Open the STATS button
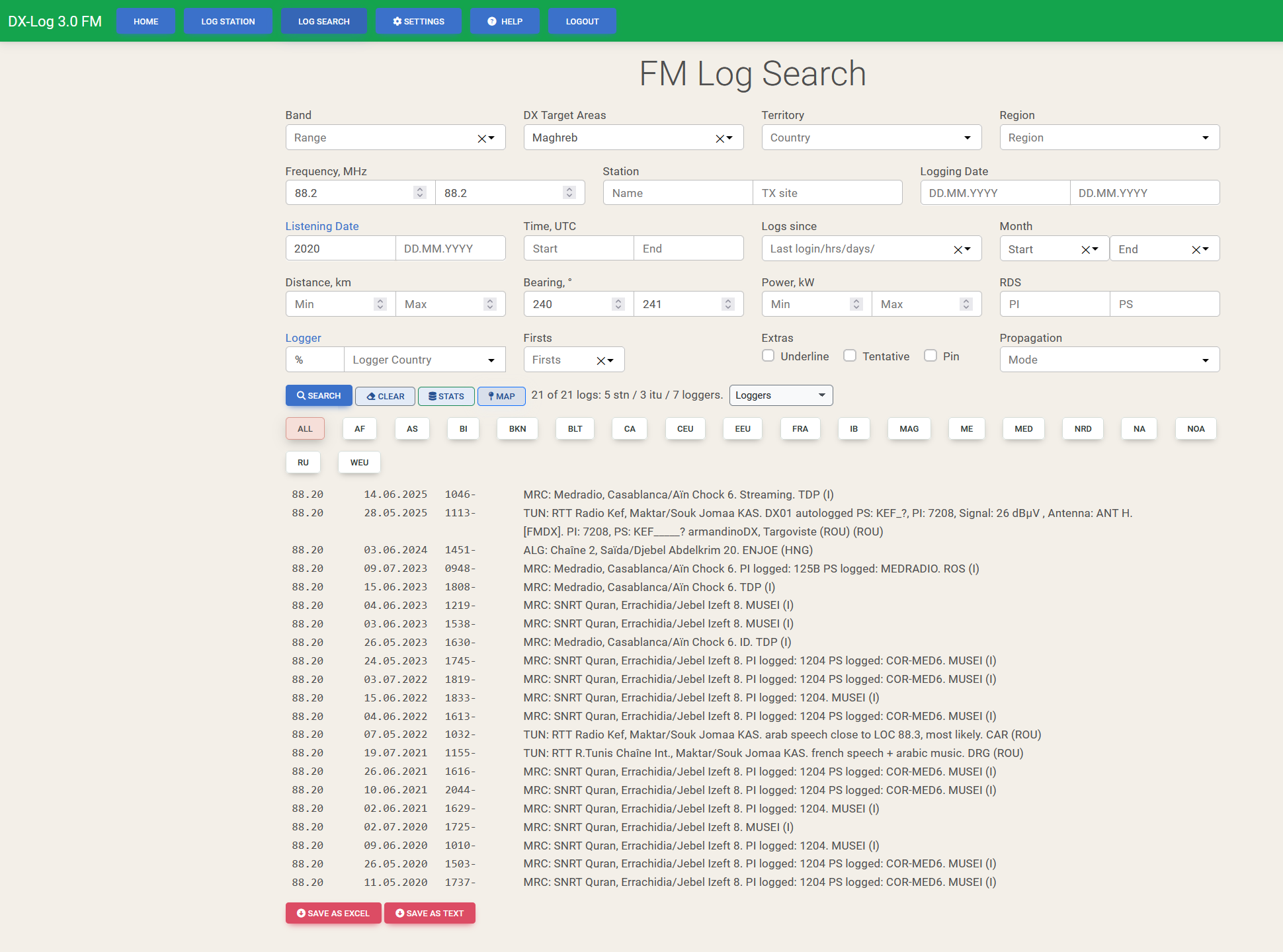 [x=446, y=396]
